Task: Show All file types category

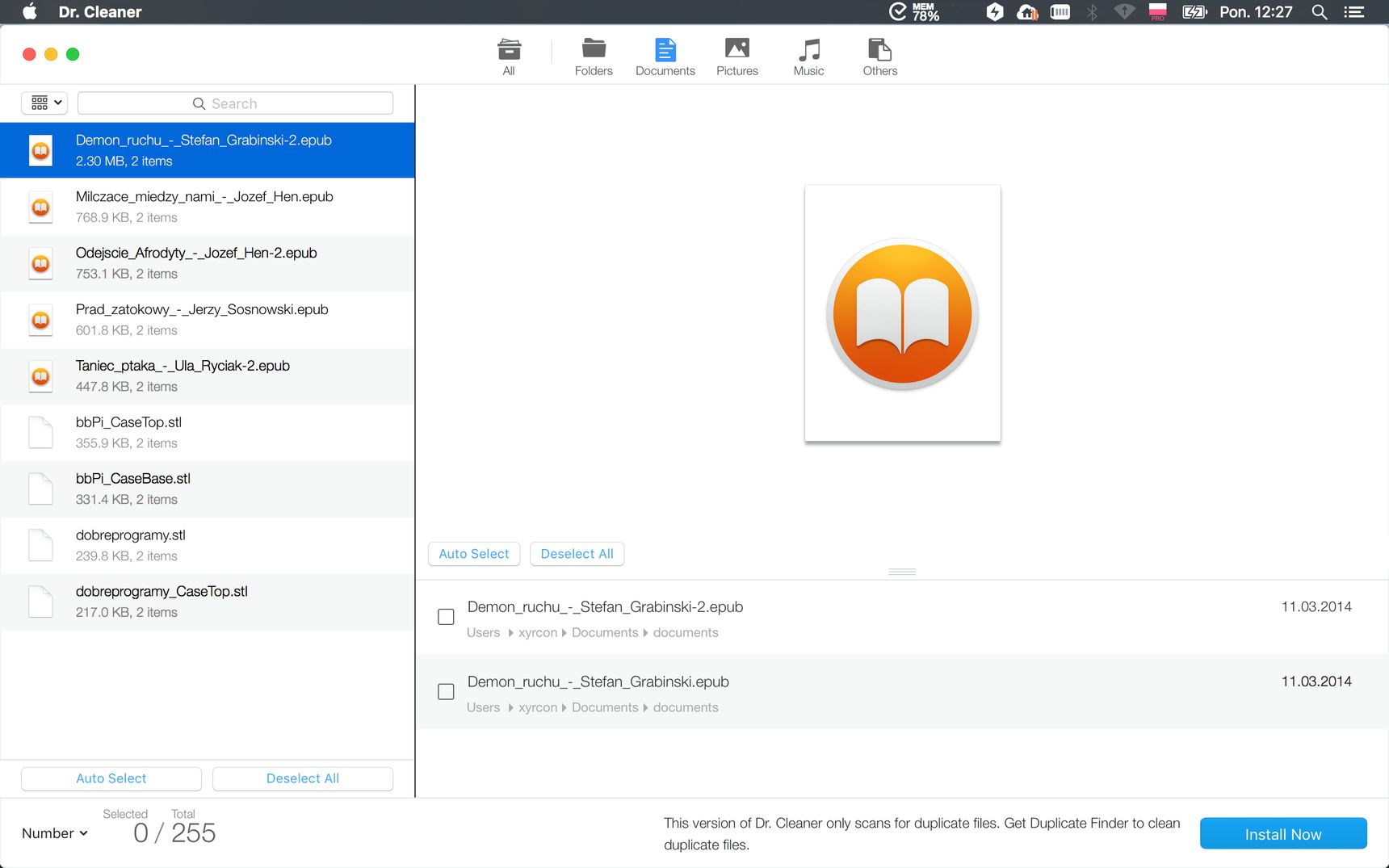Action: 509,57
